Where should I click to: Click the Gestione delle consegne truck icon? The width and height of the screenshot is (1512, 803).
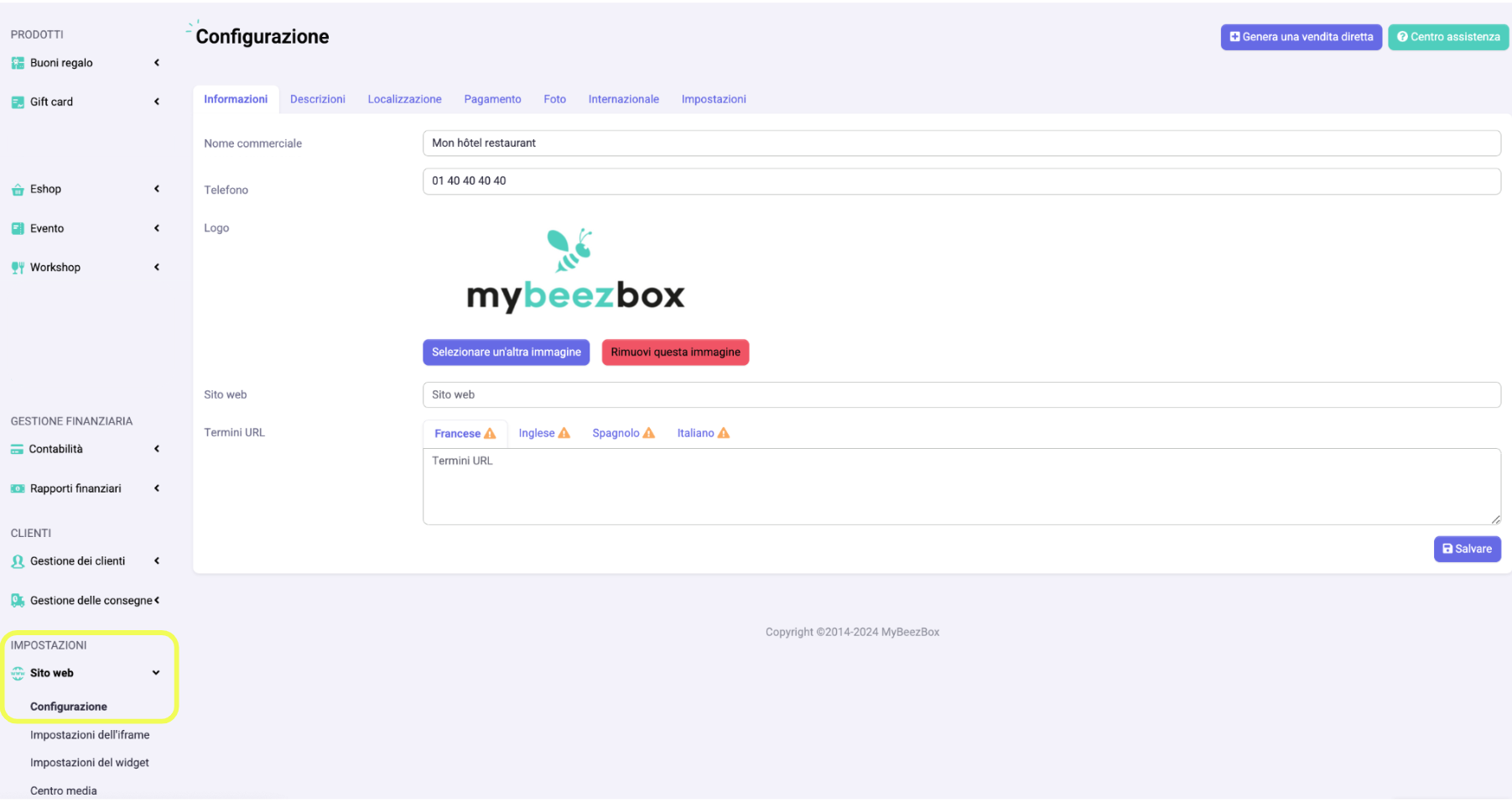point(18,601)
